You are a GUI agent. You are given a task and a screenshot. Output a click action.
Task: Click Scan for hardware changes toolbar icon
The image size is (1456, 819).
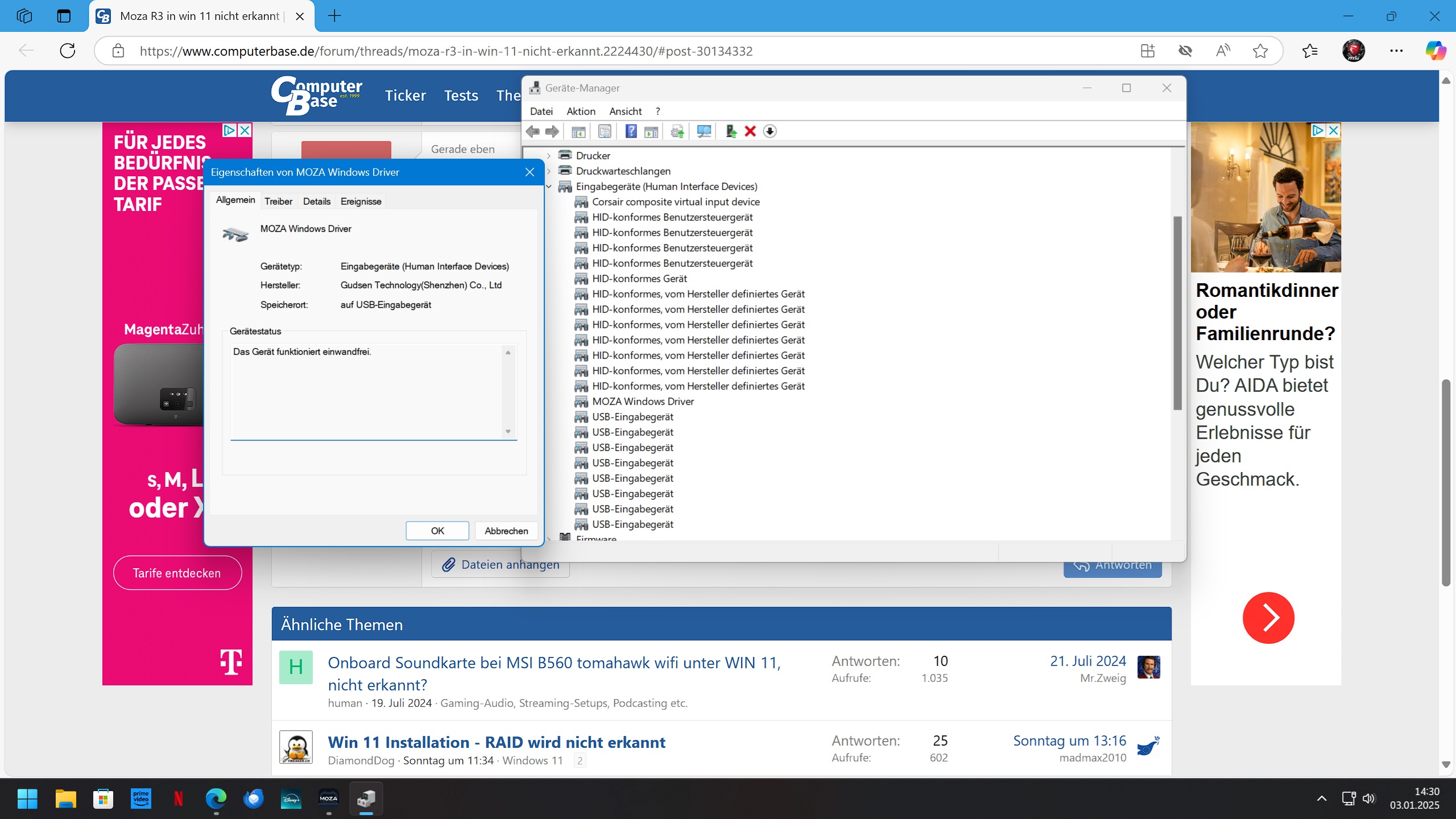point(704,131)
